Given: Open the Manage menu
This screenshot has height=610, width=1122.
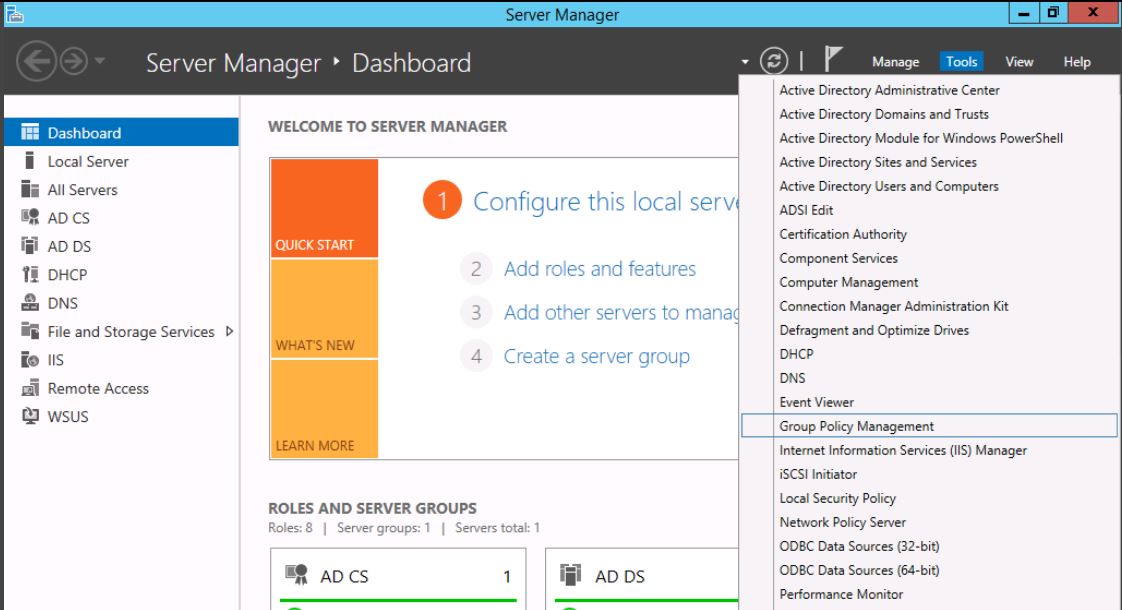Looking at the screenshot, I should [x=895, y=62].
